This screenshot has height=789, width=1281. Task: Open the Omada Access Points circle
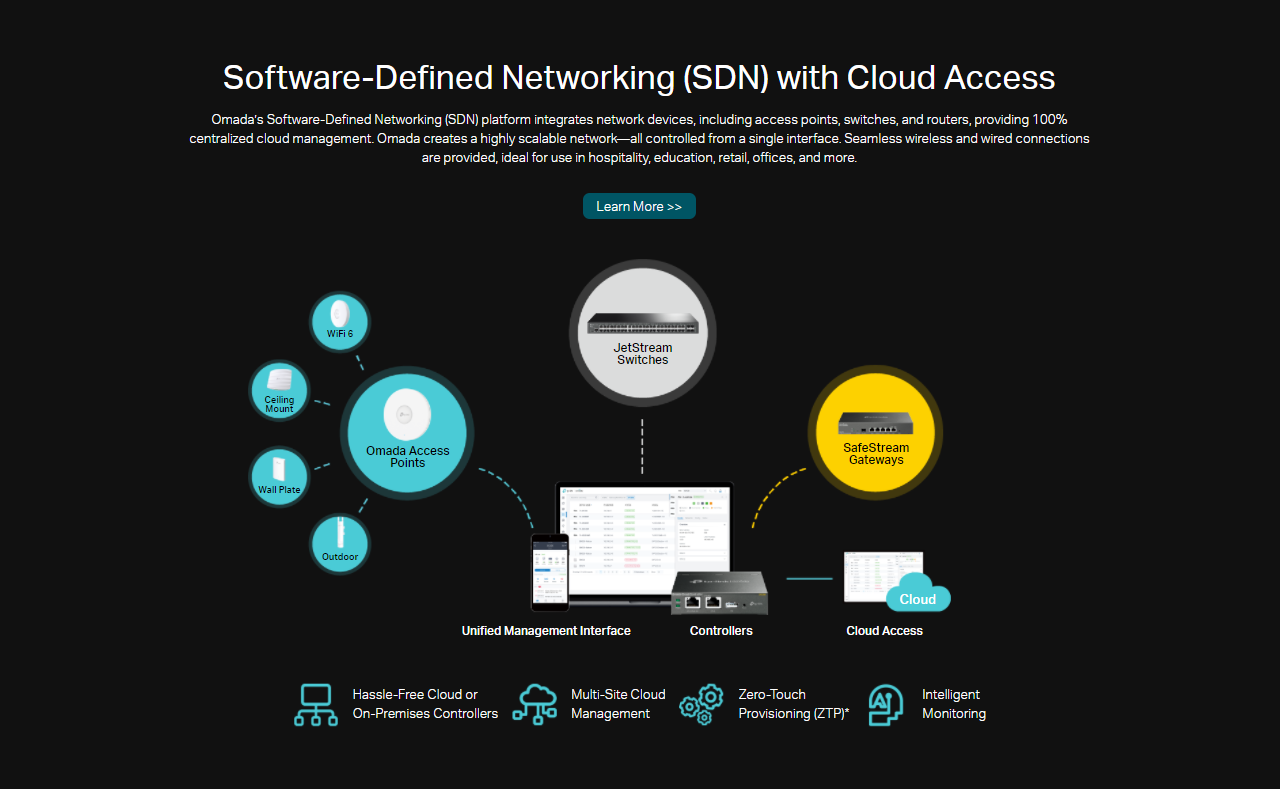(x=407, y=432)
